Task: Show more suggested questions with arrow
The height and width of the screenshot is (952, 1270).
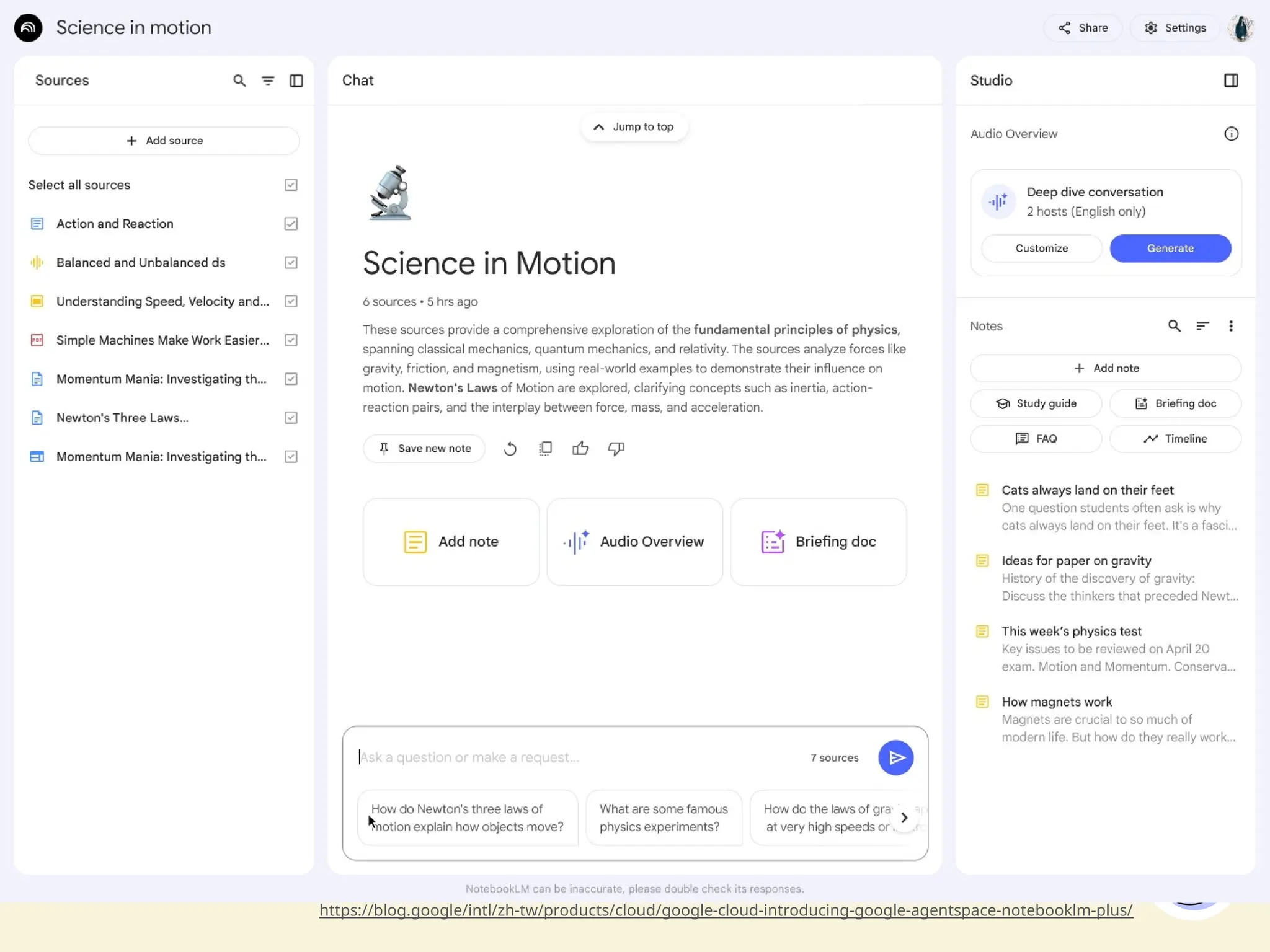Action: click(904, 818)
